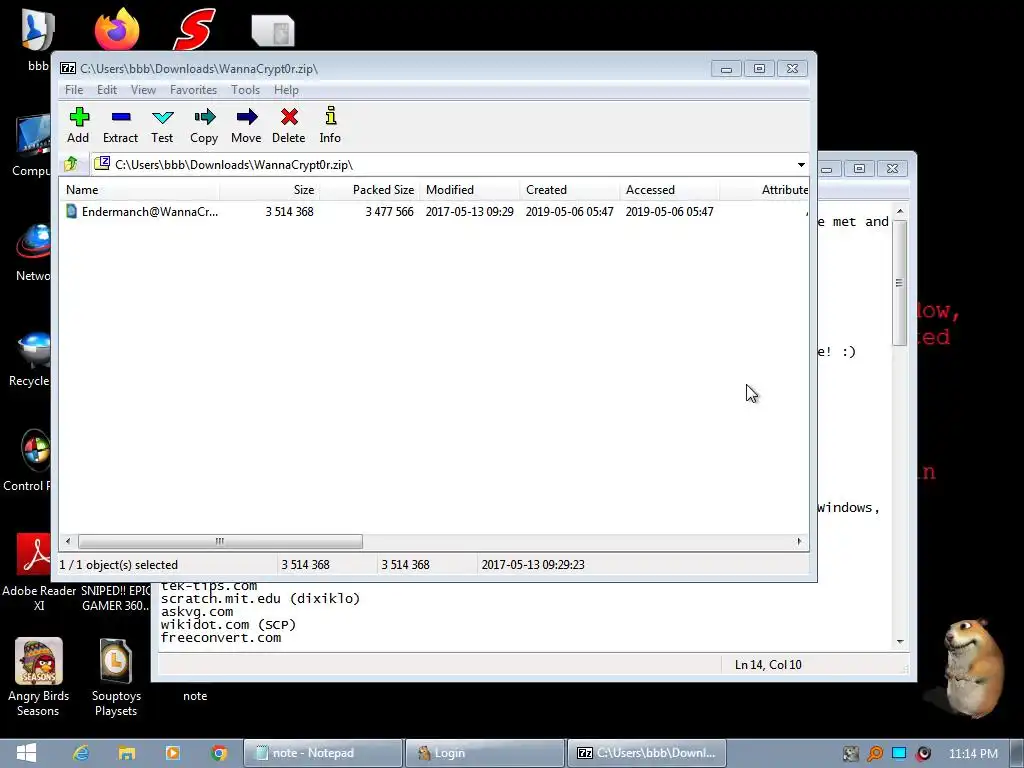1024x768 pixels.
Task: Switch to the Login taskbar button
Action: coord(484,753)
